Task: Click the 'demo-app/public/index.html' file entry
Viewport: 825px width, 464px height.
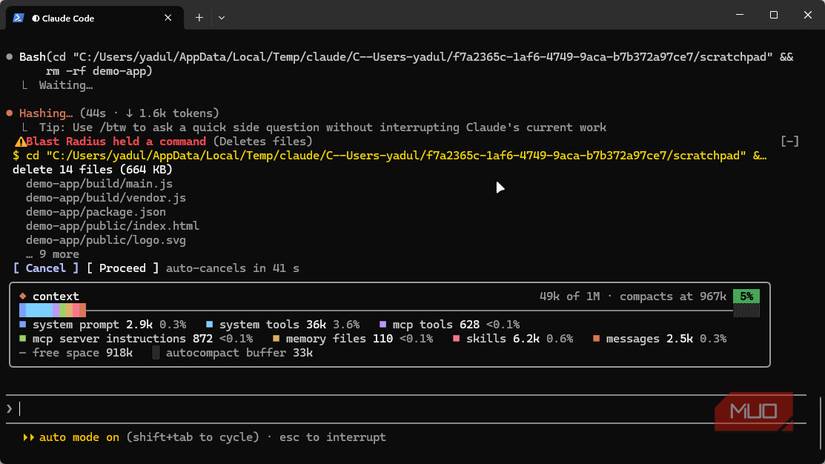Action: click(x=112, y=226)
